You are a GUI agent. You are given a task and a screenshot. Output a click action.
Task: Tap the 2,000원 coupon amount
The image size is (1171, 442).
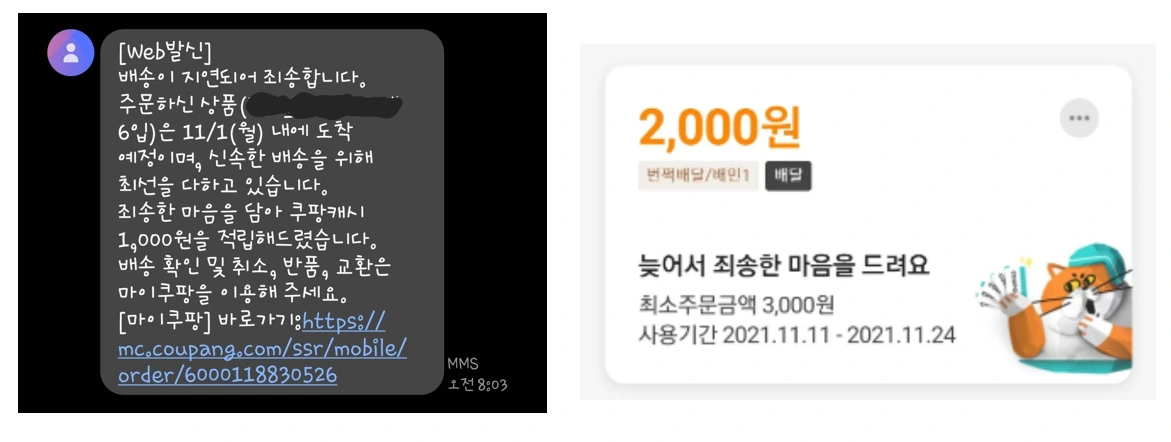tap(719, 126)
